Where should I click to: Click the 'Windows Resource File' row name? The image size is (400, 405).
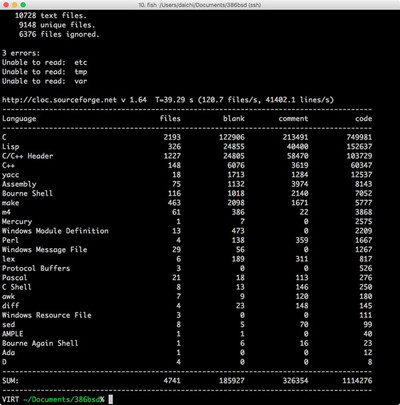point(47,315)
